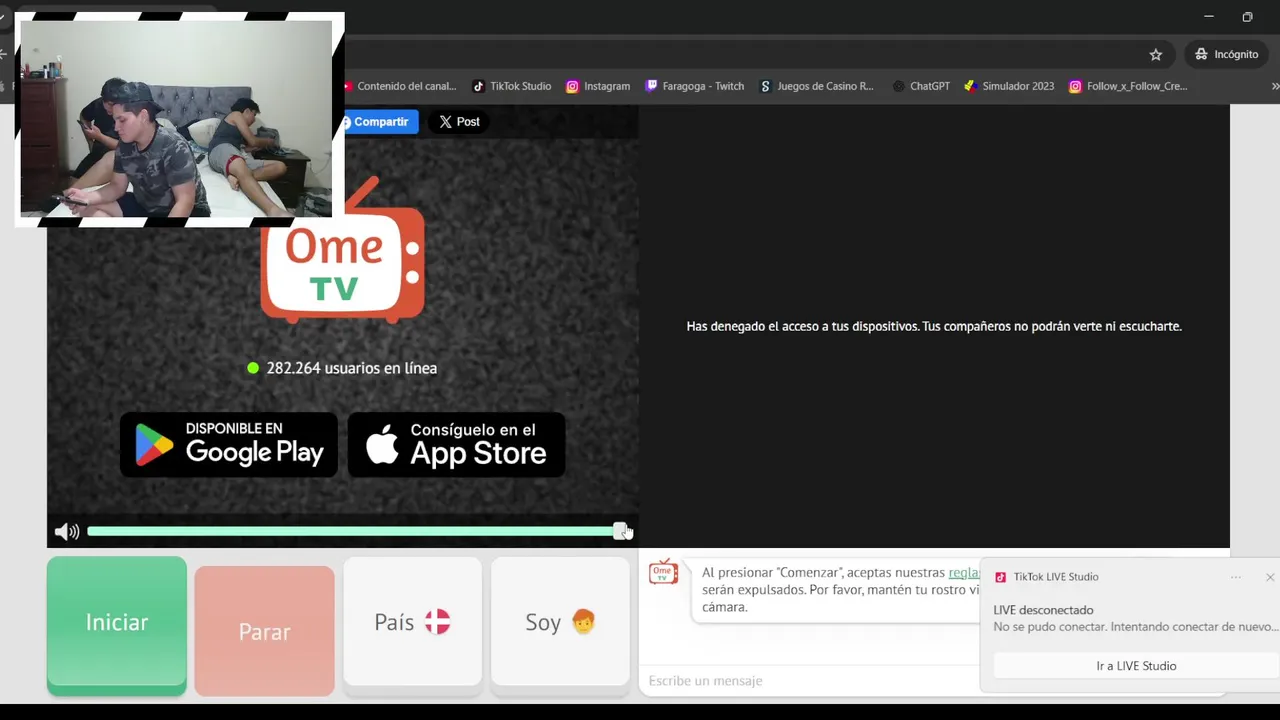Screen dimensions: 1280x720
Task: Open the Faragoga - Twitch bookmark
Action: (695, 86)
